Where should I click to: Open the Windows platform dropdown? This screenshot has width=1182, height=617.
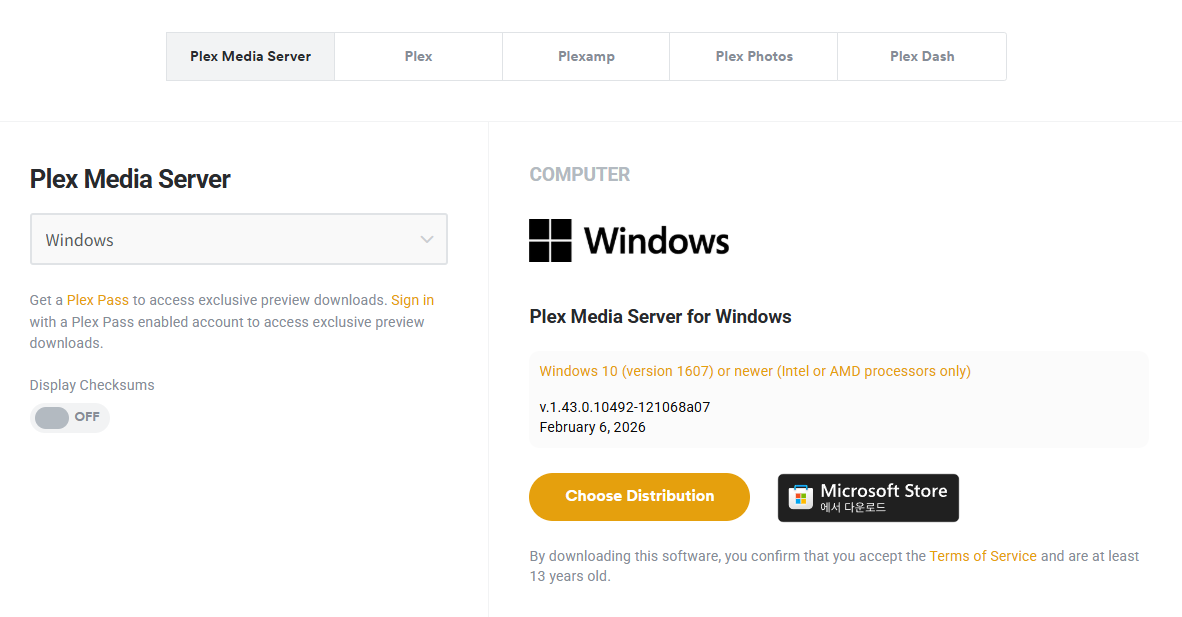(x=239, y=239)
